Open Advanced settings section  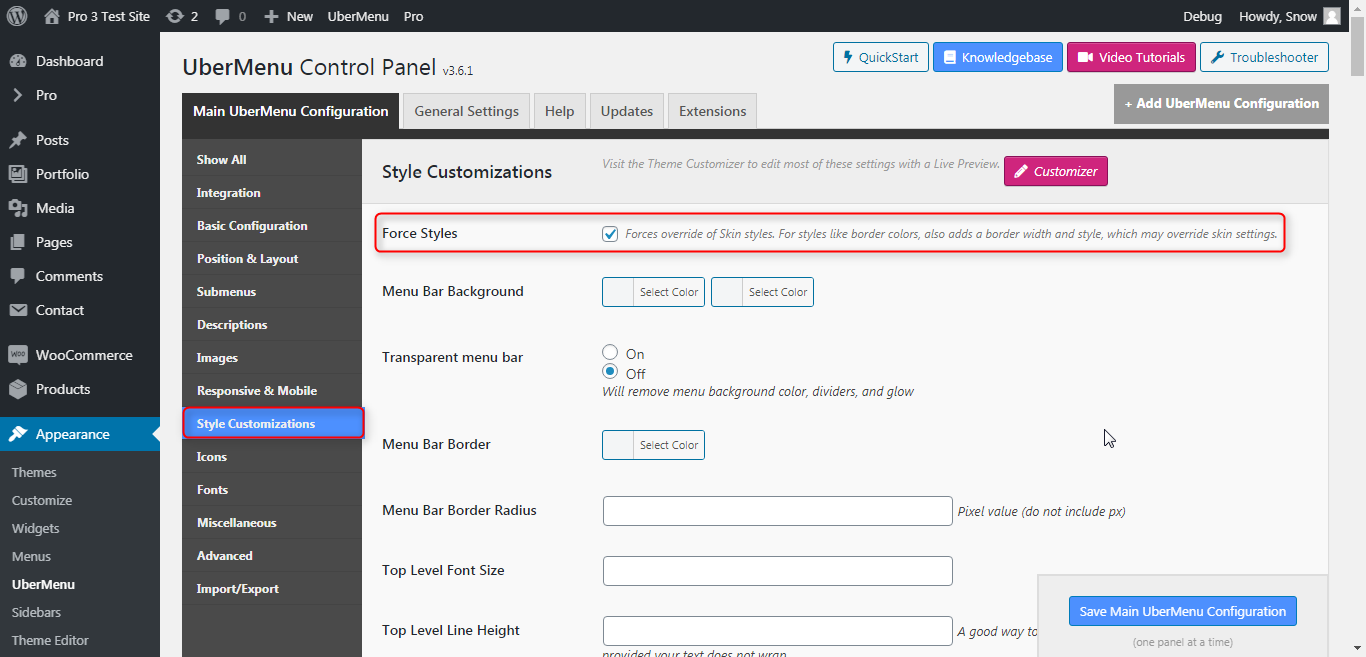click(272, 556)
